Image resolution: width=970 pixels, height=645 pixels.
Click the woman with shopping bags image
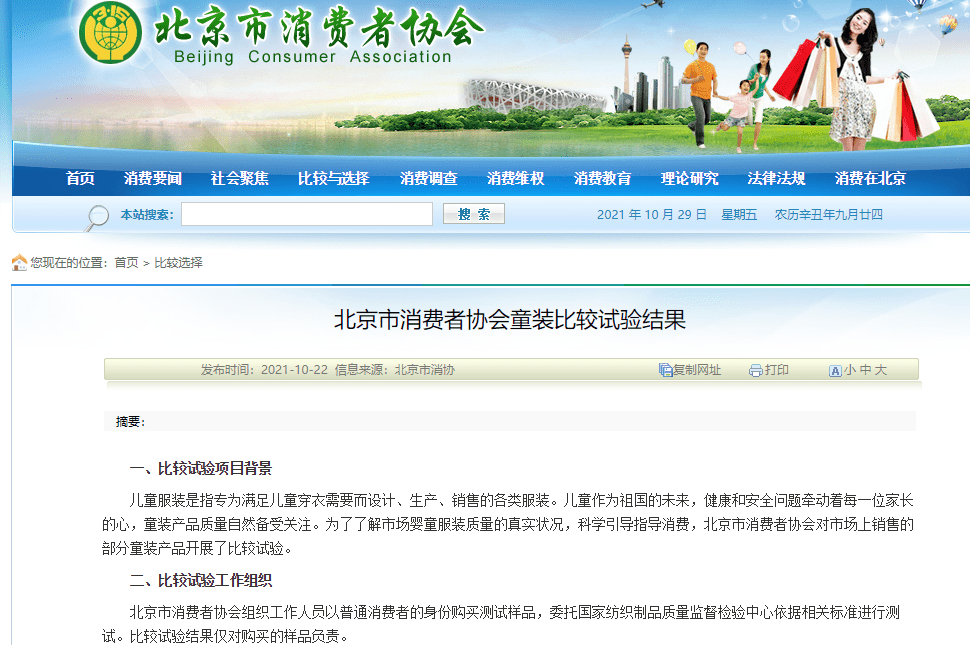(x=856, y=77)
